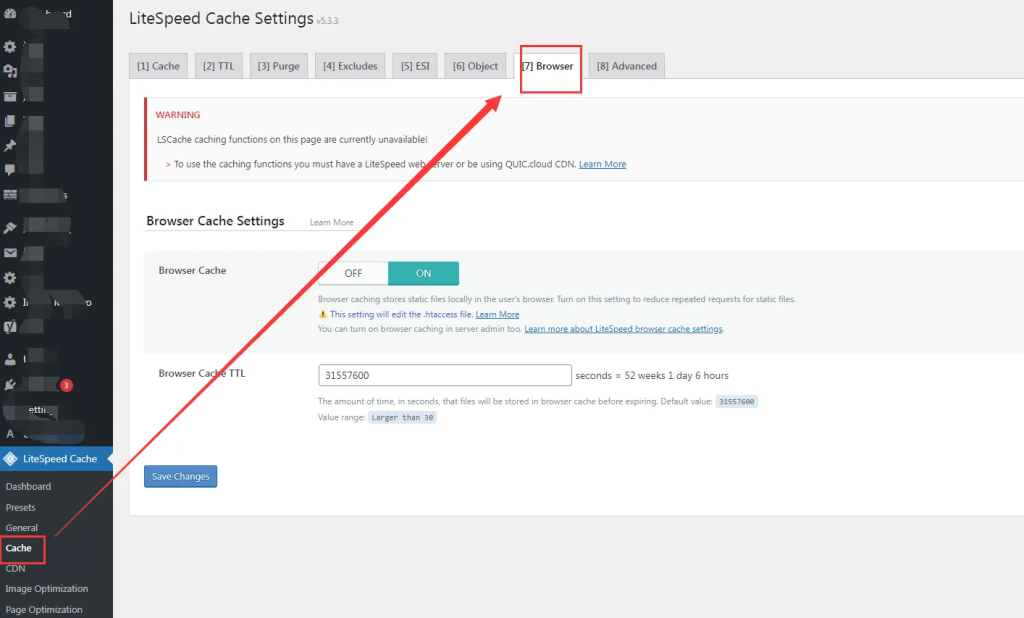
Task: Click the letter A sidebar icon
Action: pyautogui.click(x=10, y=434)
